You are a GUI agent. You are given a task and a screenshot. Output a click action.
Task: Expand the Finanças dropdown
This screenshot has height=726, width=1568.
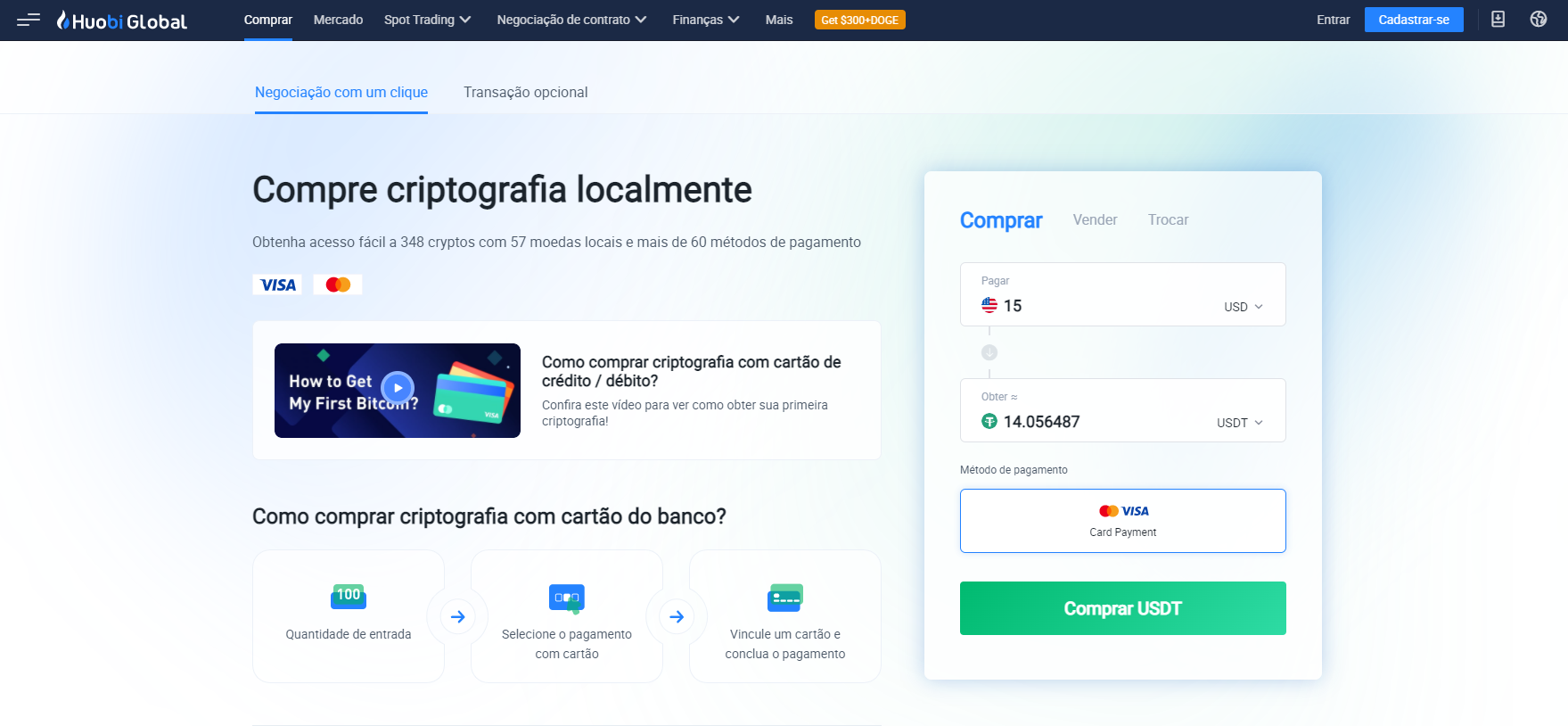[706, 20]
